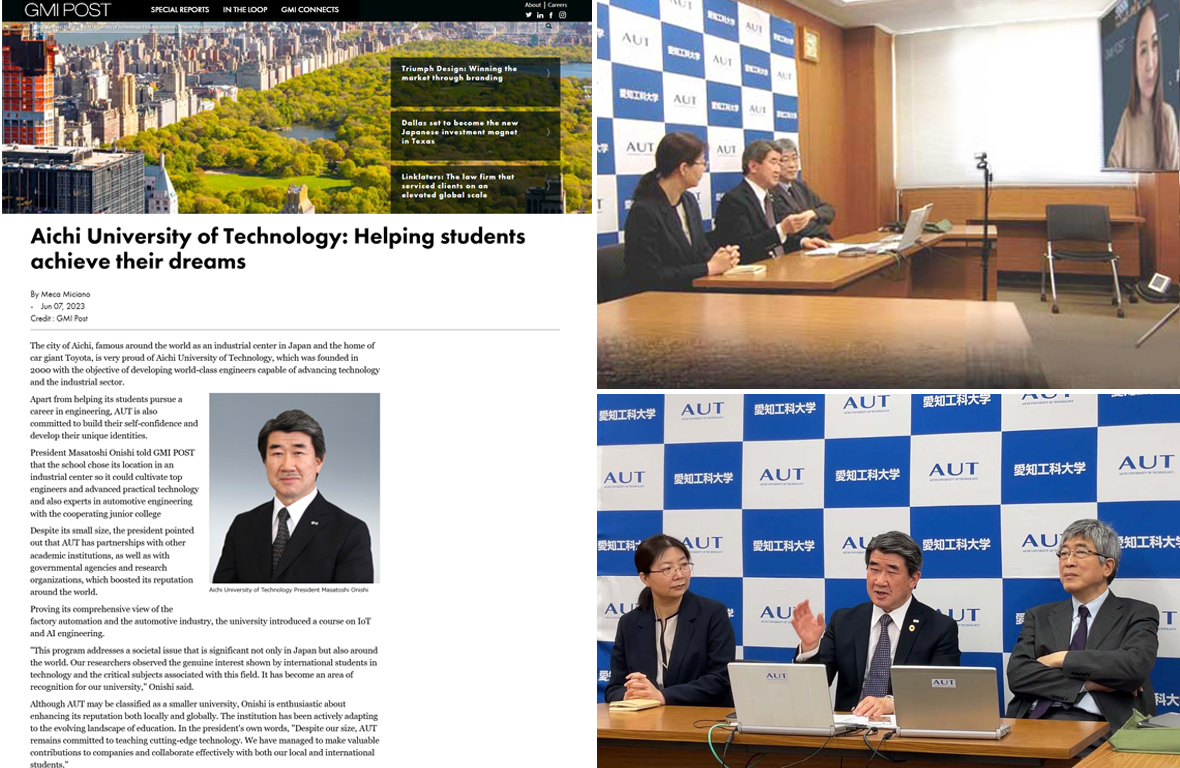1180x768 pixels.
Task: Open the Dallas Japanese investment article card
Action: point(475,135)
